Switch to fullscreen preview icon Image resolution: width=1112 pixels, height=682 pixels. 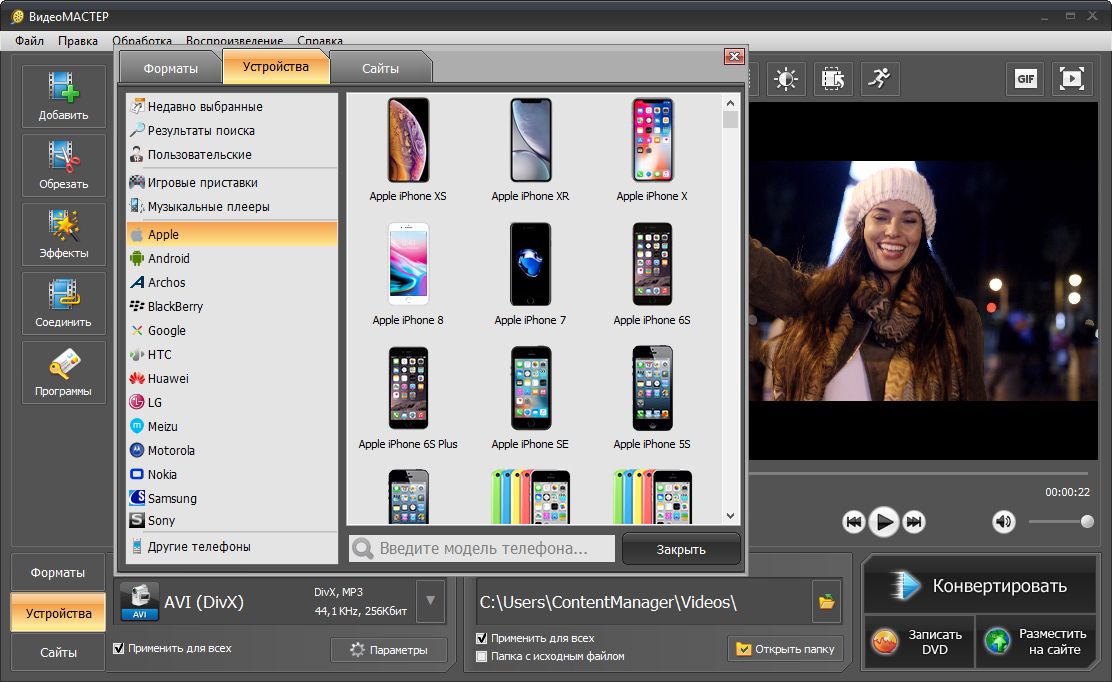[1072, 79]
